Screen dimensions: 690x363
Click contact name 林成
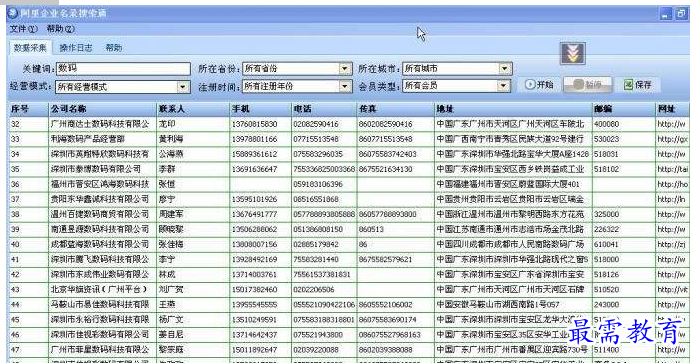click(167, 275)
